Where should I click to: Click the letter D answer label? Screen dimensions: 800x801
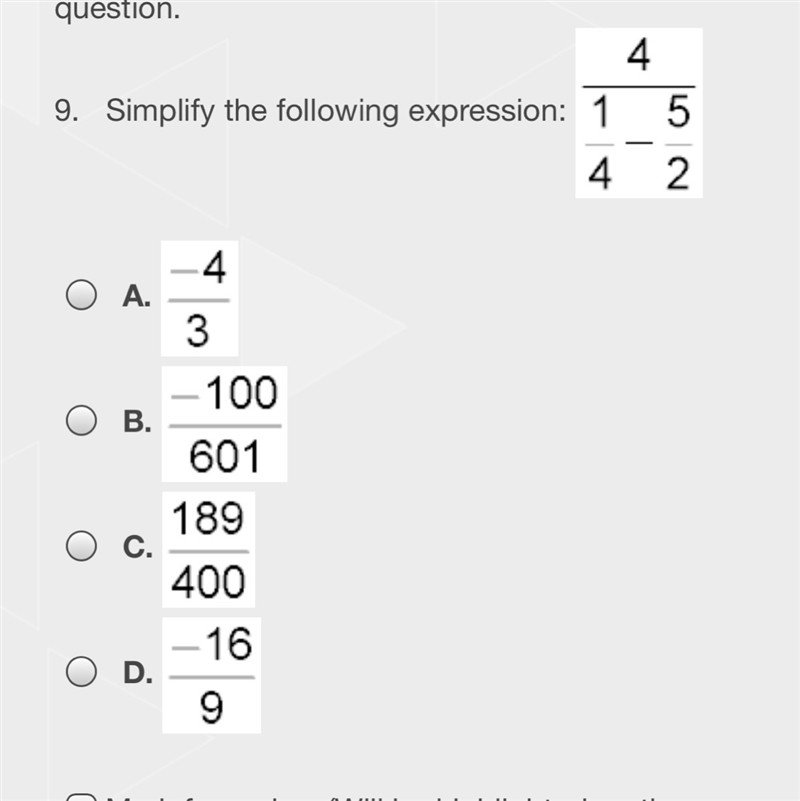[137, 673]
